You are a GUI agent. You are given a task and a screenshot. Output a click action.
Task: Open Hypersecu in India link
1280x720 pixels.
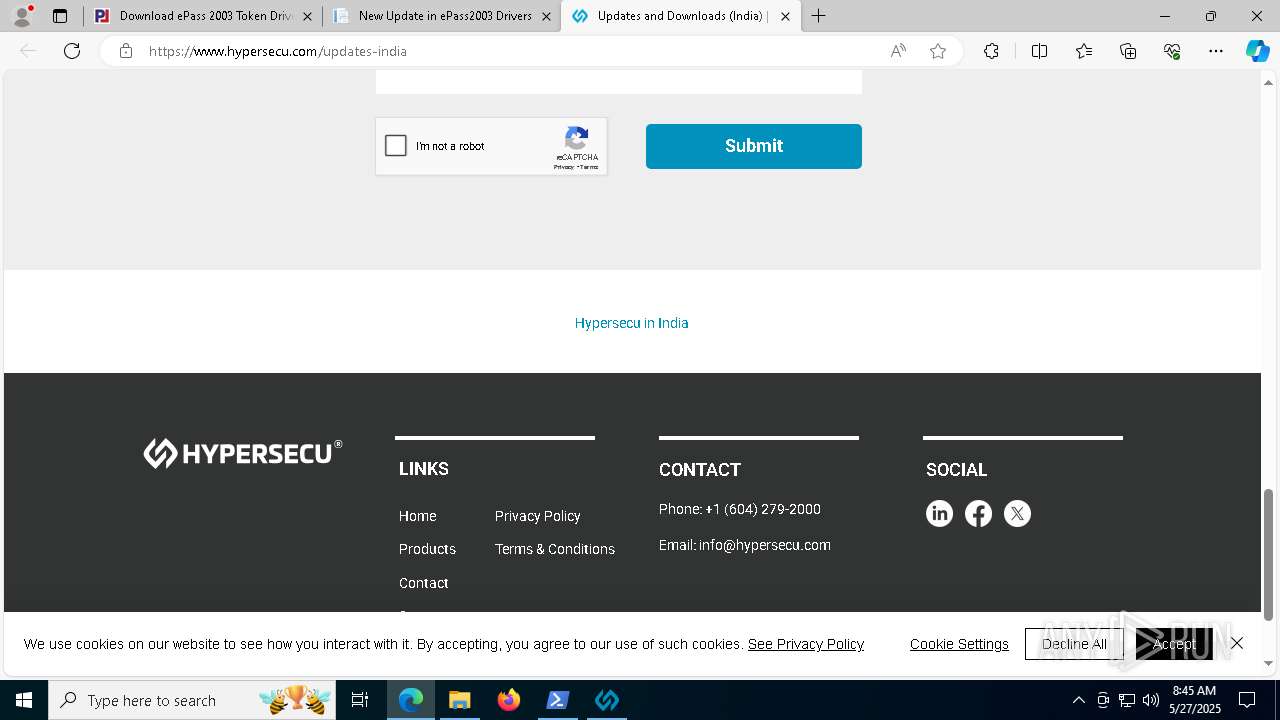tap(631, 323)
